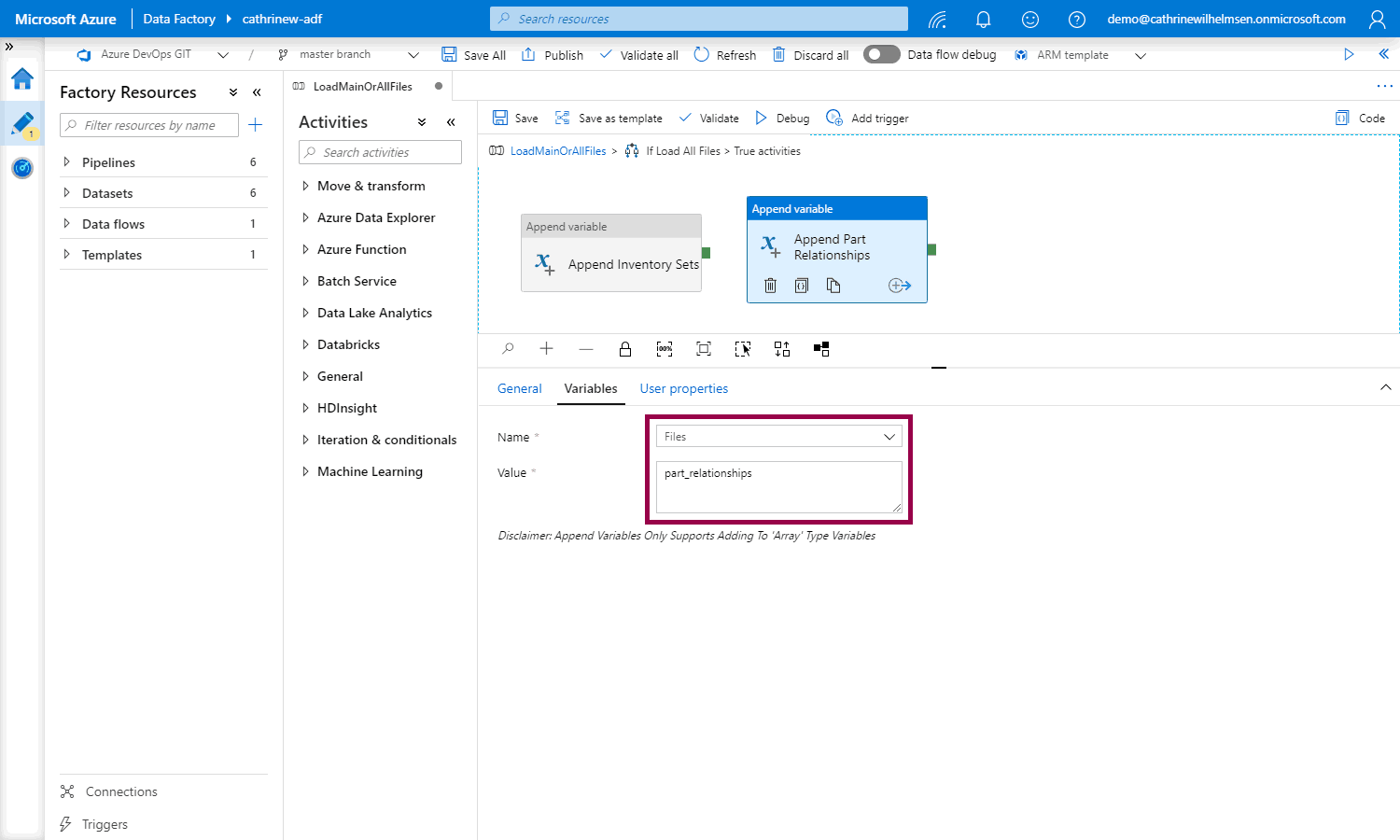Click the auto align layout icon
The height and width of the screenshot is (840, 1400).
pyautogui.click(x=782, y=349)
